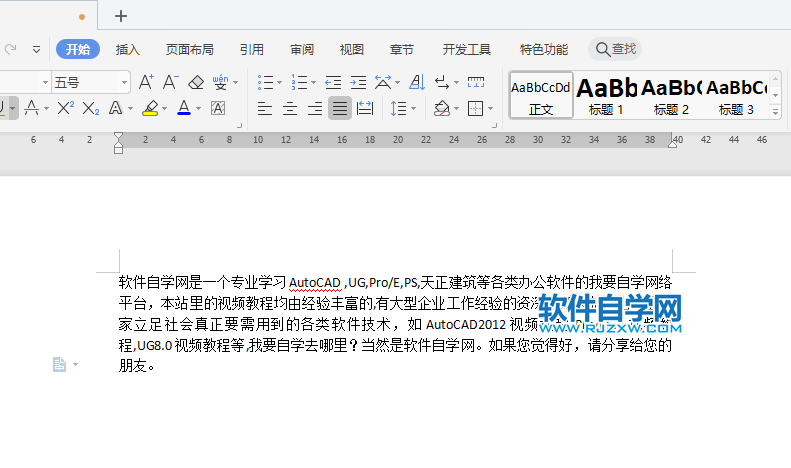This screenshot has height=468, width=791.
Task: Apply 标题 2 style
Action: click(x=671, y=96)
